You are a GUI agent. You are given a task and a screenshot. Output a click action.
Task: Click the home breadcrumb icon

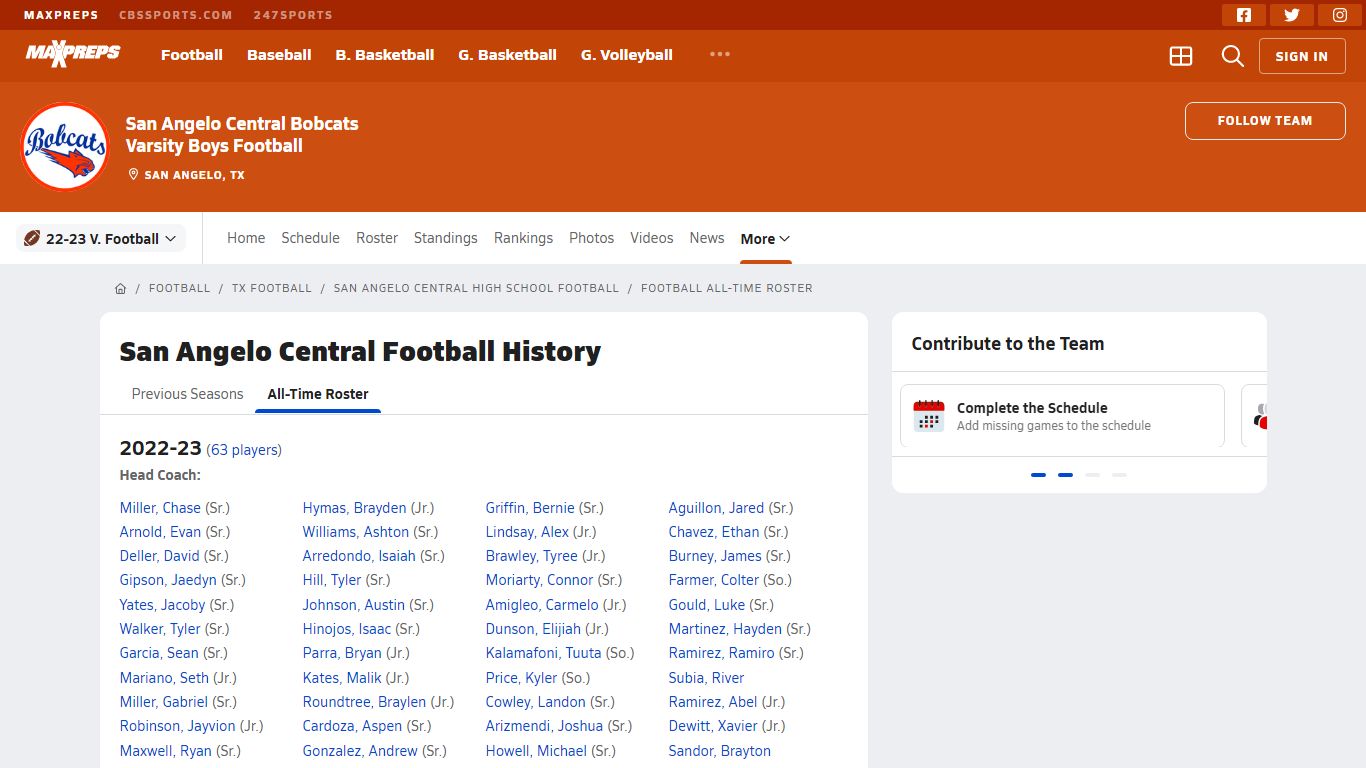pos(120,288)
